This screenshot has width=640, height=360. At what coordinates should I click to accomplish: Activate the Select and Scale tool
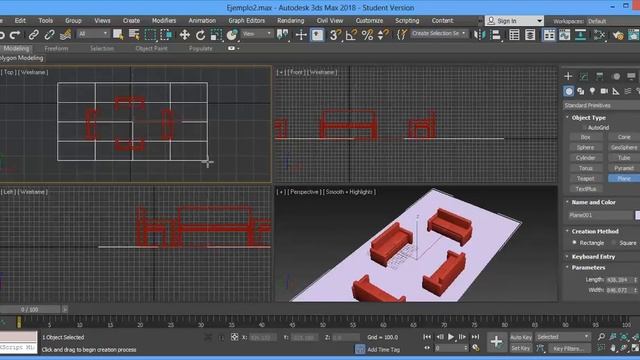point(216,35)
